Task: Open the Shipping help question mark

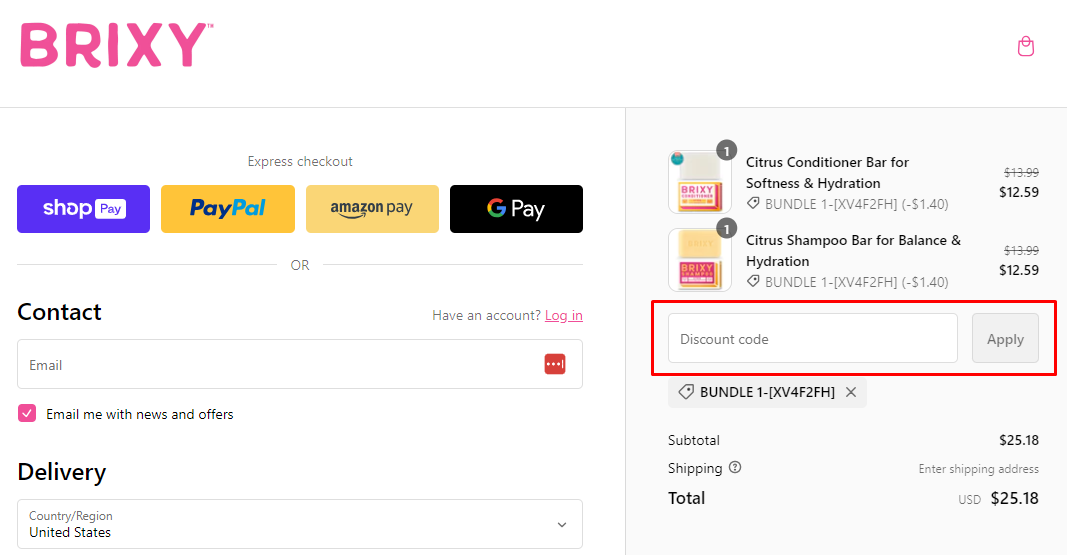Action: [735, 467]
